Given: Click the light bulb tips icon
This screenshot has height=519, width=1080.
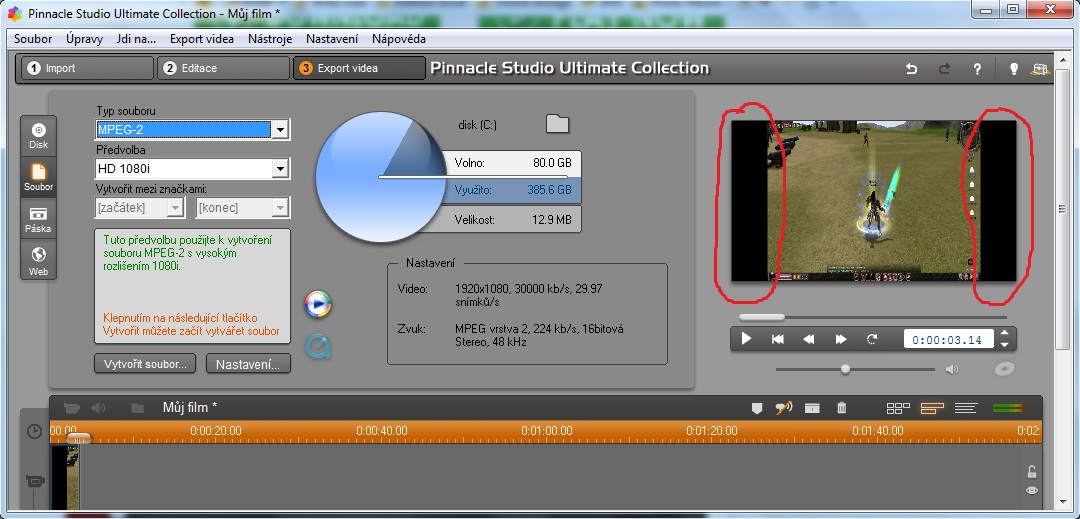Looking at the screenshot, I should coord(1014,69).
